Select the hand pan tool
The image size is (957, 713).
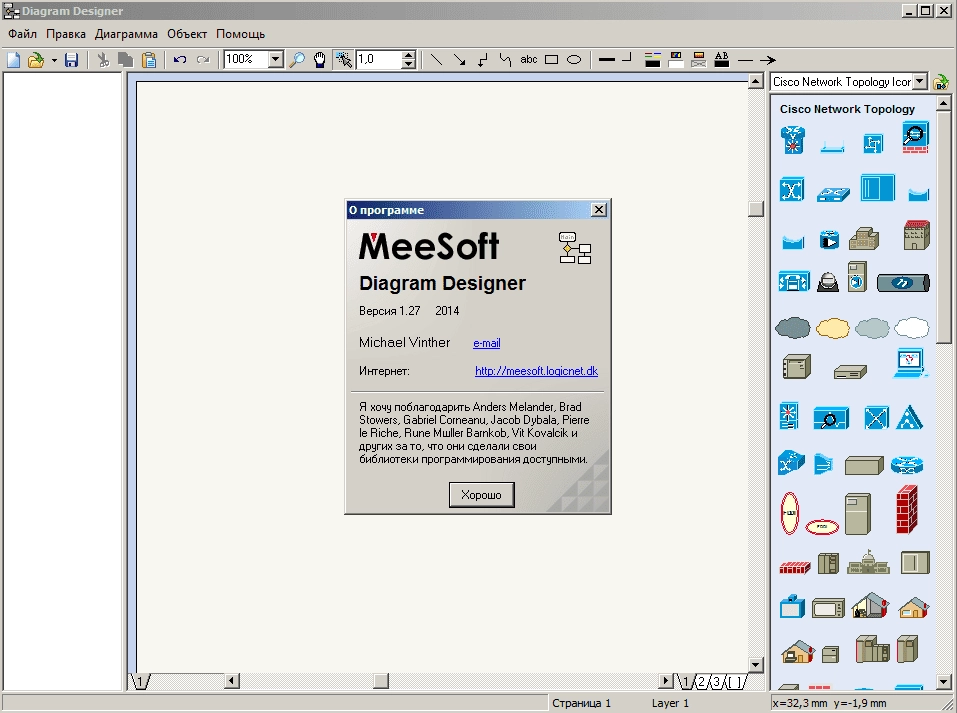click(x=320, y=60)
